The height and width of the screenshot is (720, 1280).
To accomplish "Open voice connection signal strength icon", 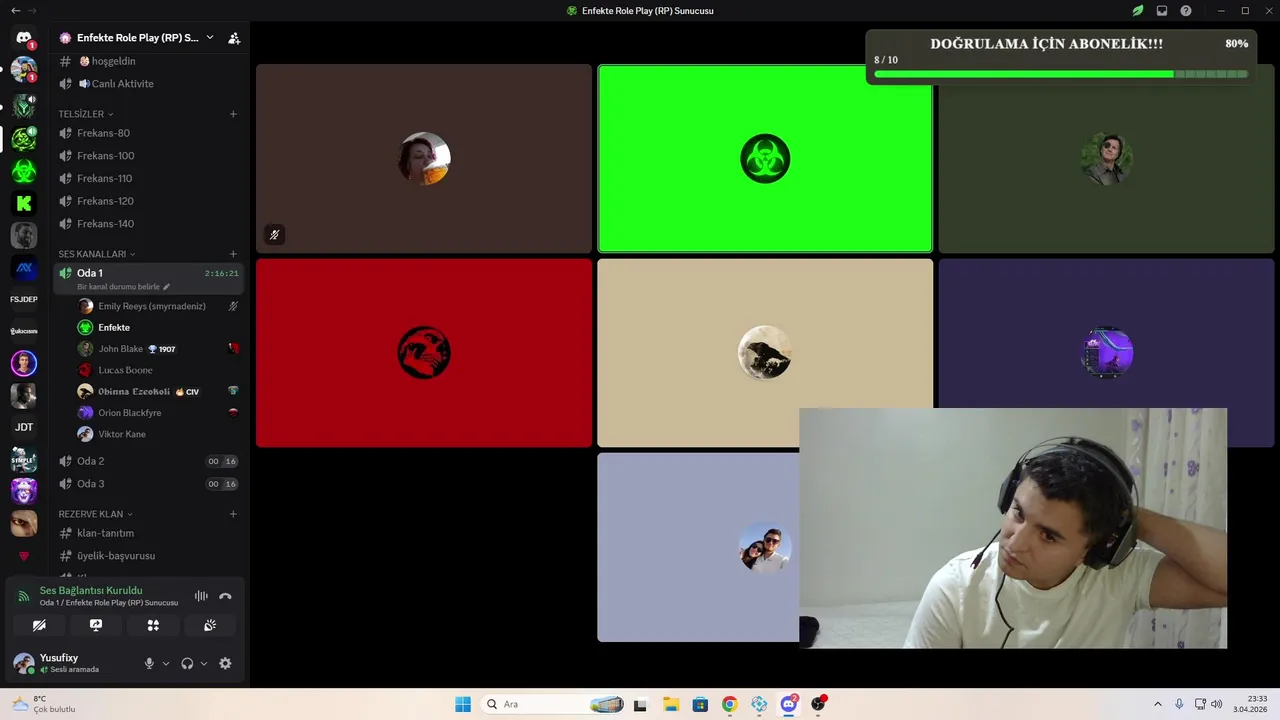I will (24, 596).
